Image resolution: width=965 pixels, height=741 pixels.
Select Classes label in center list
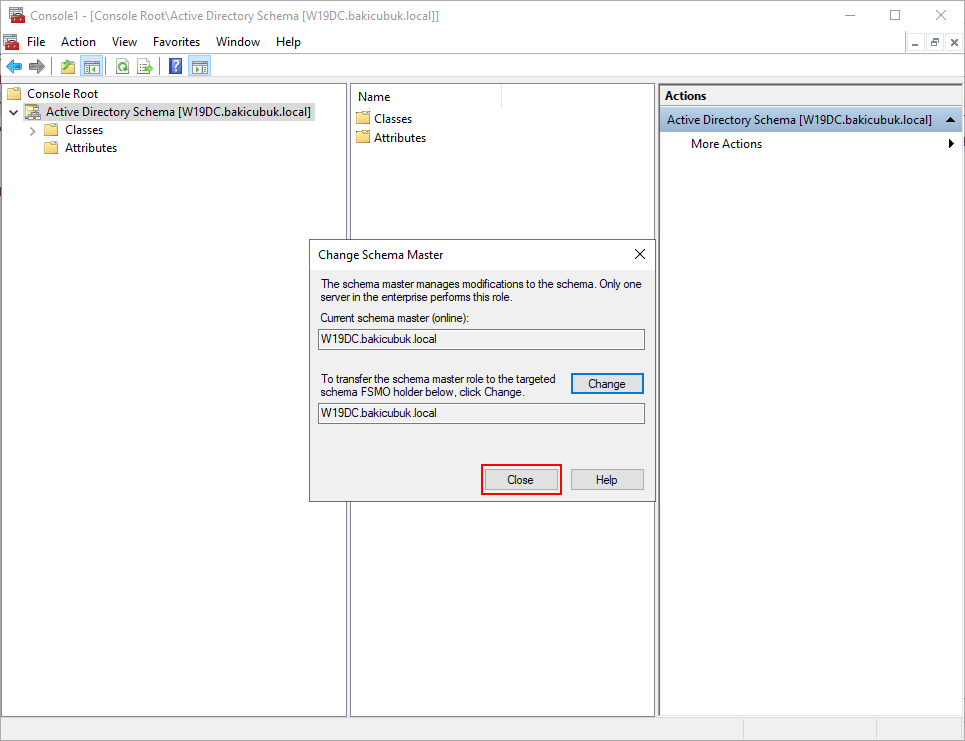393,118
